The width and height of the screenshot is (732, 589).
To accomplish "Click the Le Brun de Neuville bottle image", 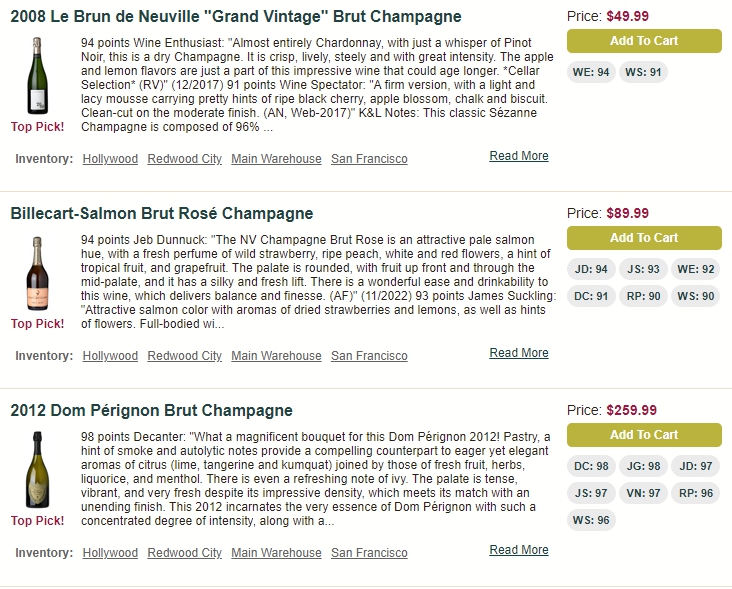I will pos(37,75).
